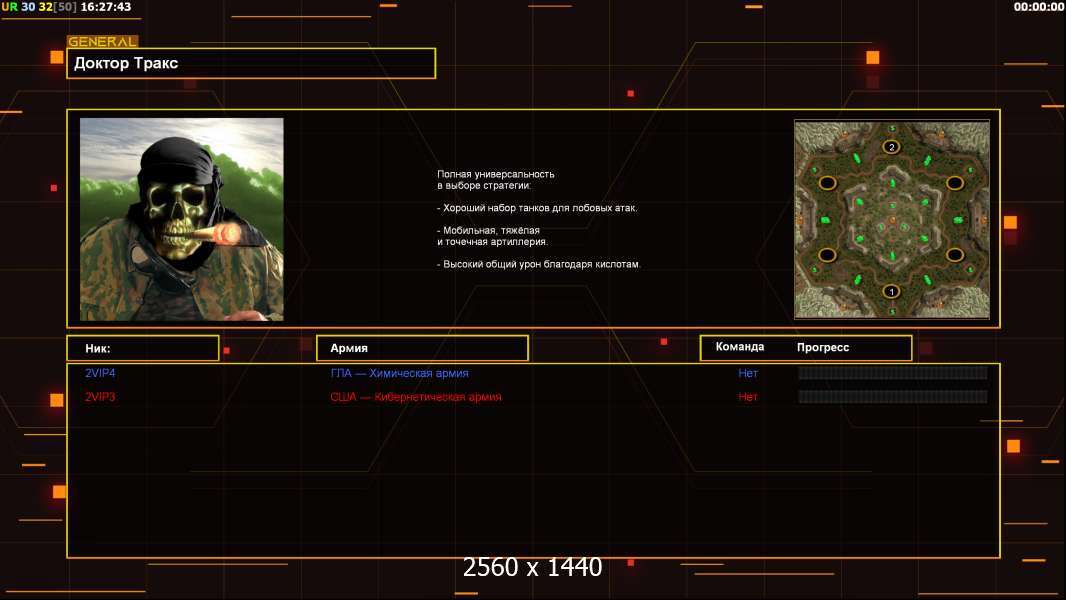Click the Прогресс column header
The height and width of the screenshot is (600, 1066).
[823, 347]
